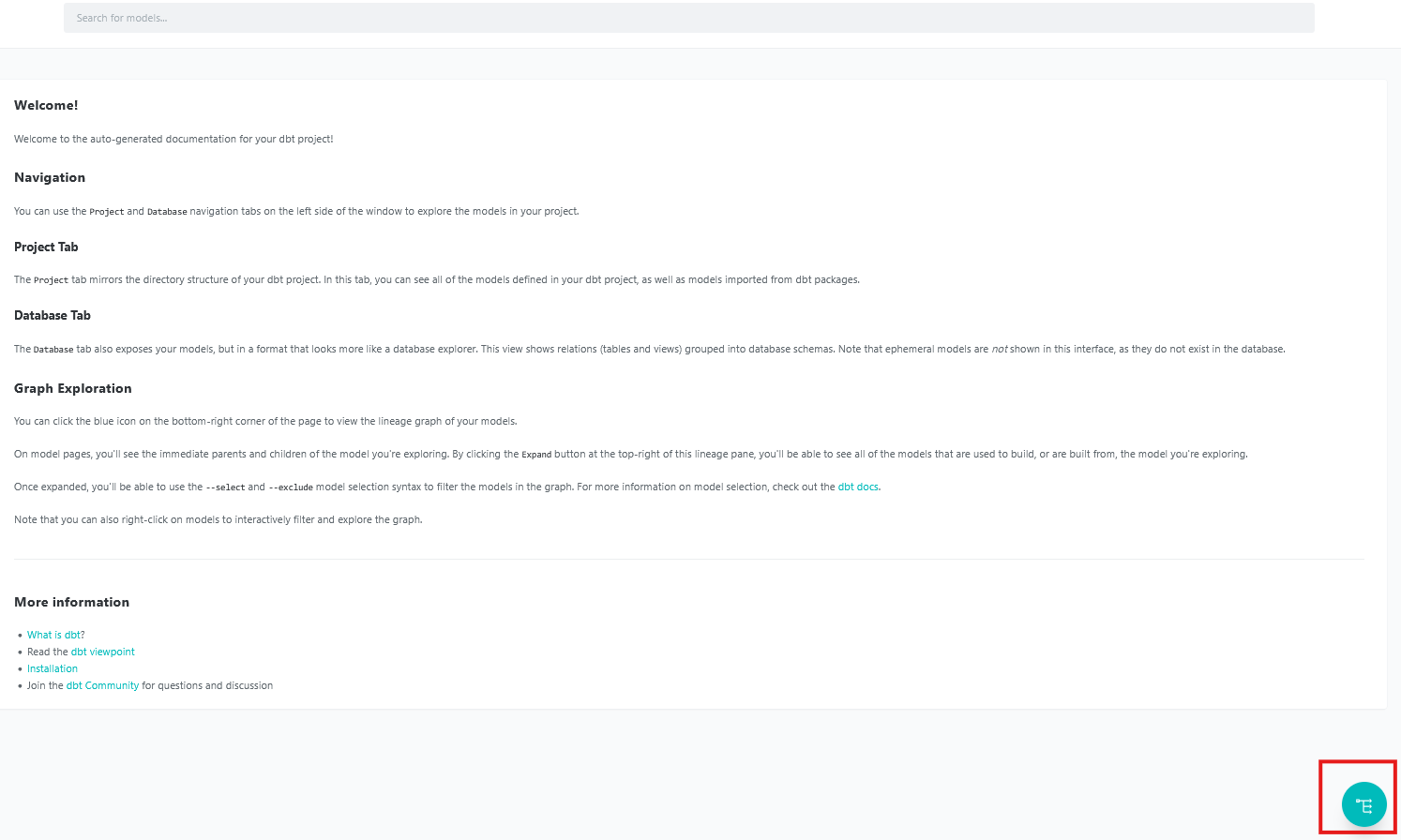The width and height of the screenshot is (1401, 840).
Task: Click the --select code text
Action: (x=225, y=487)
